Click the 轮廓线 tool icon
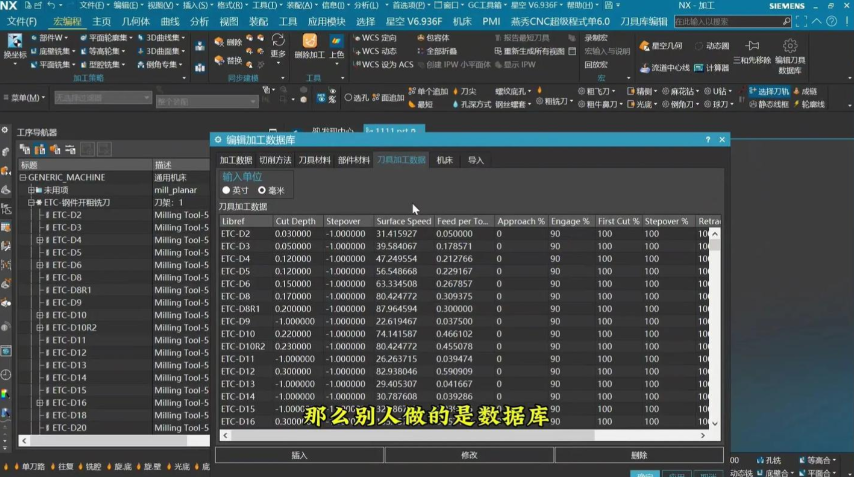 pyautogui.click(x=809, y=104)
